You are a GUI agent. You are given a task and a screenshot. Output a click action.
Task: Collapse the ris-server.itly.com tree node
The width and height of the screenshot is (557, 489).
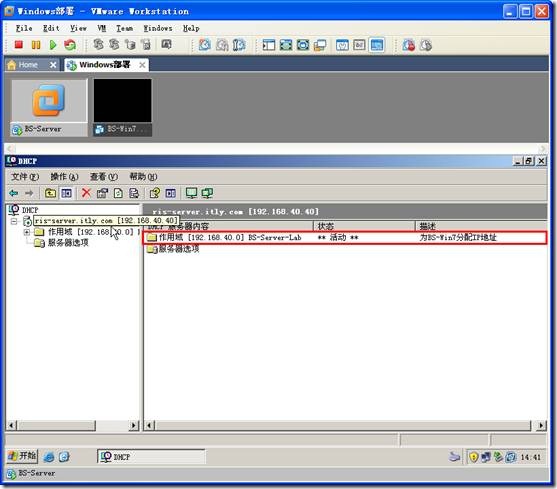pos(14,221)
